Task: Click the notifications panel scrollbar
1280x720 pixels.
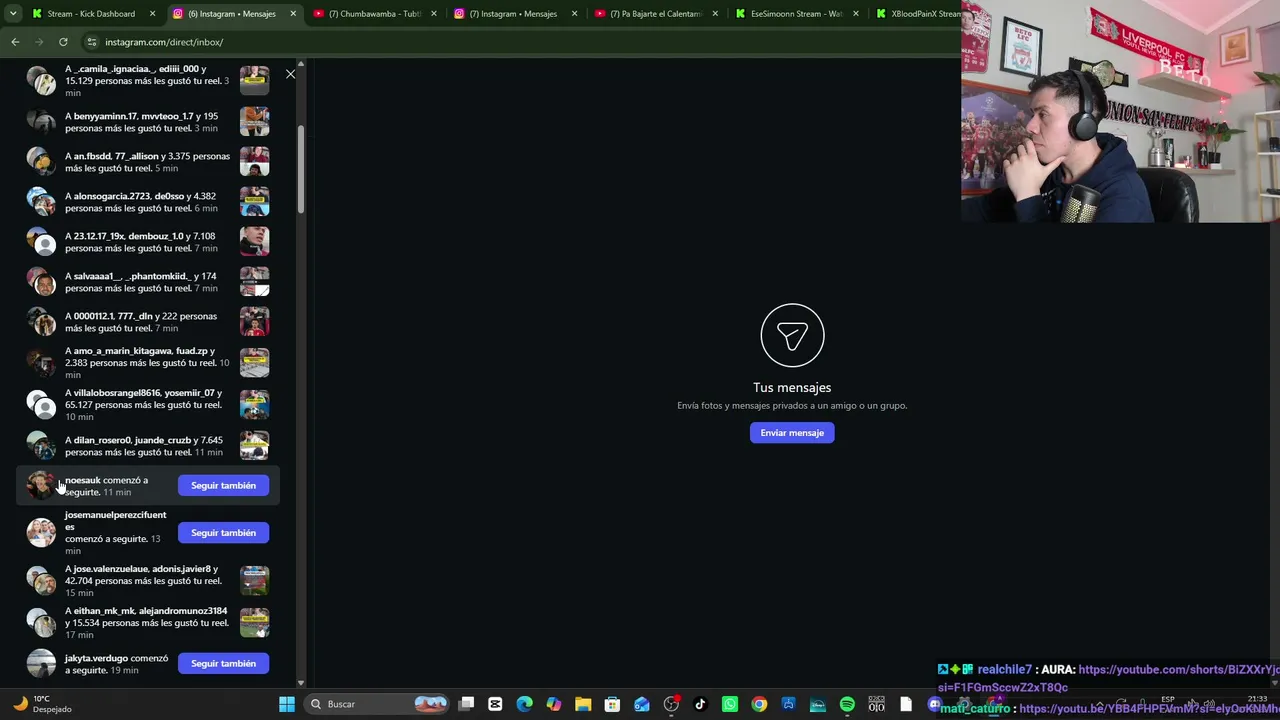Action: tap(300, 170)
